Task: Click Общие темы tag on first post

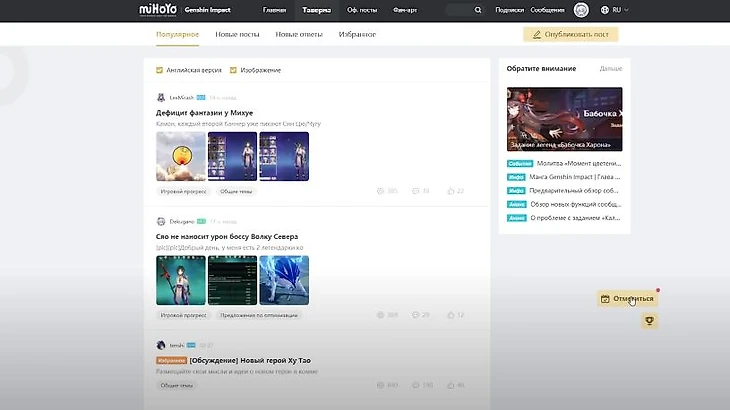Action: [x=236, y=191]
